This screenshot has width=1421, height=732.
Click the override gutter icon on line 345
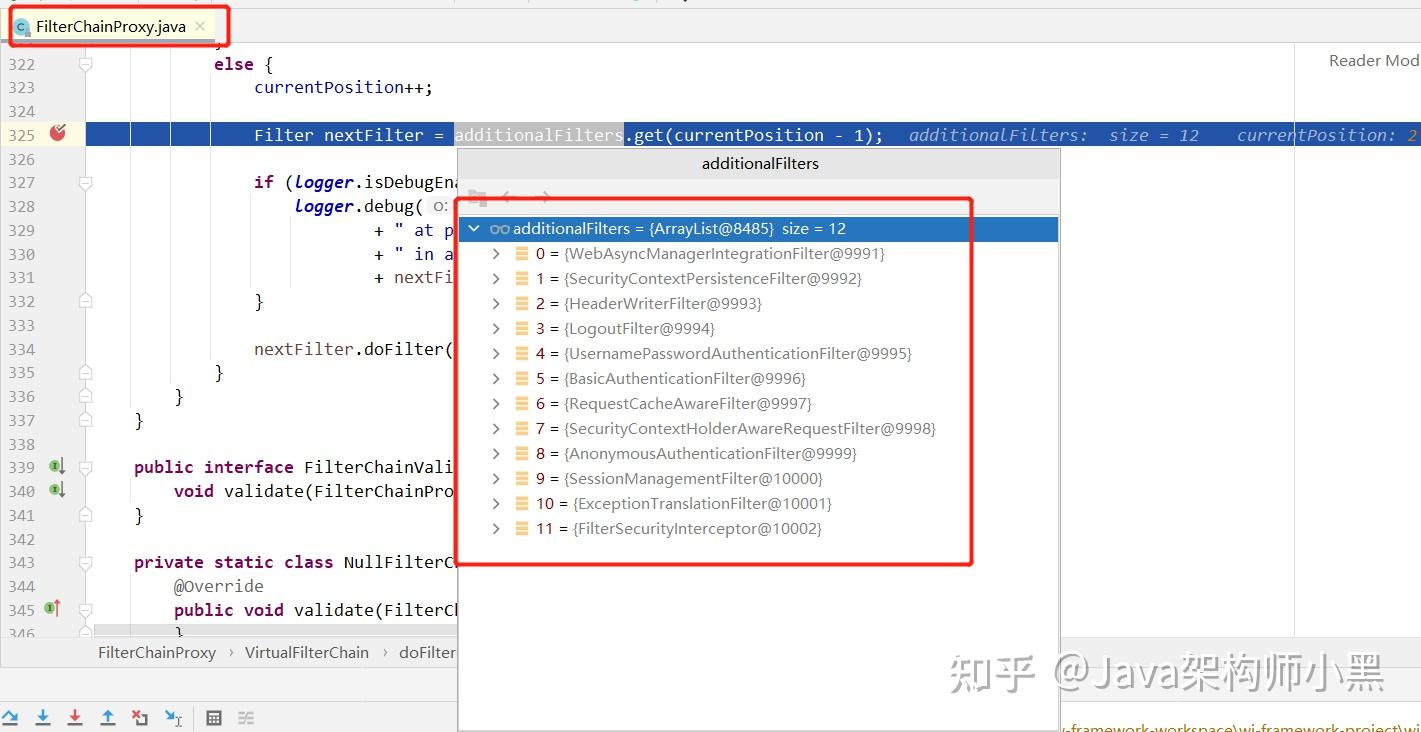[x=54, y=609]
